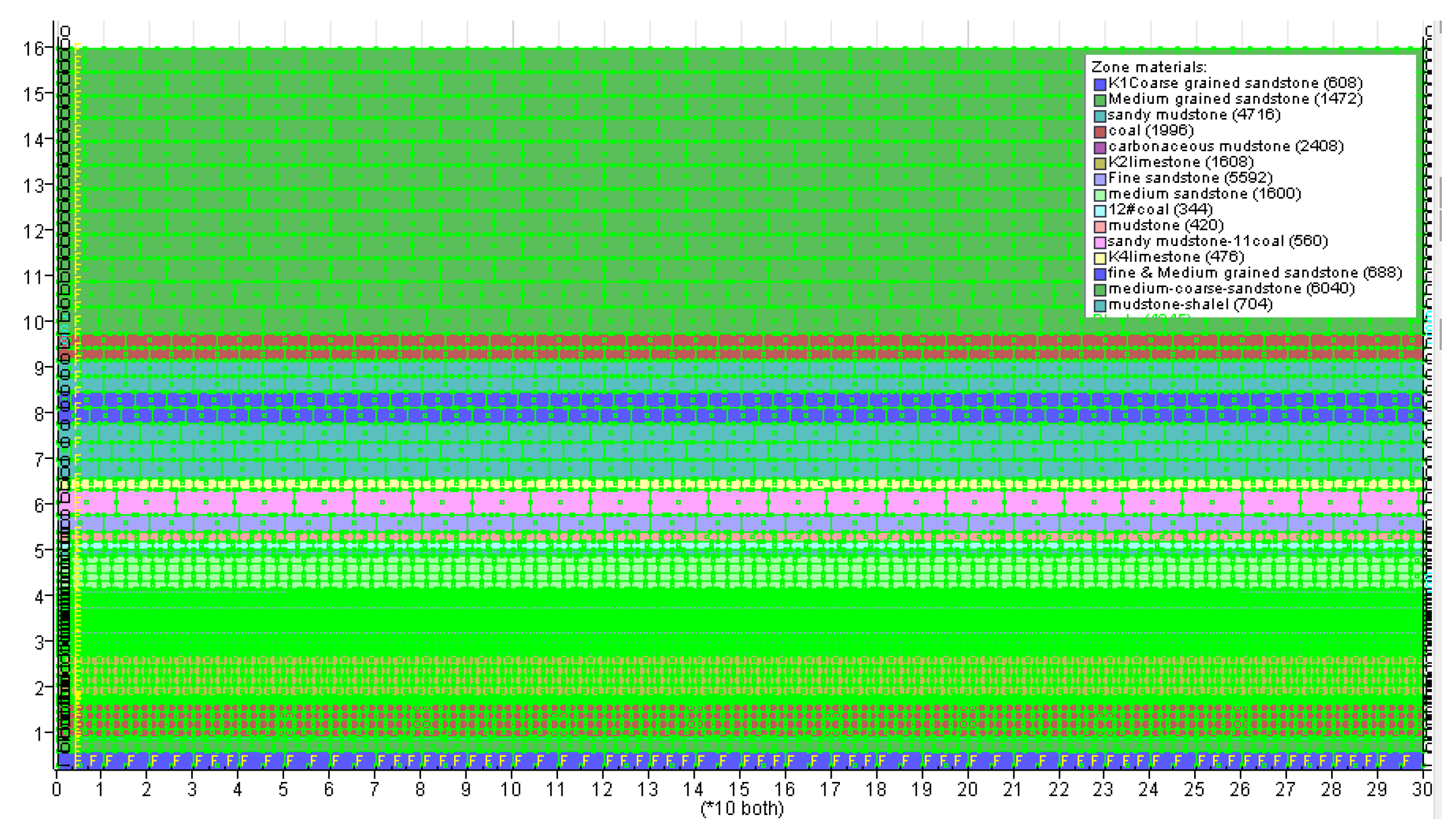Viewport: 1456px width, 835px height.
Task: Click the Zone materials legend heading
Action: [x=1148, y=67]
